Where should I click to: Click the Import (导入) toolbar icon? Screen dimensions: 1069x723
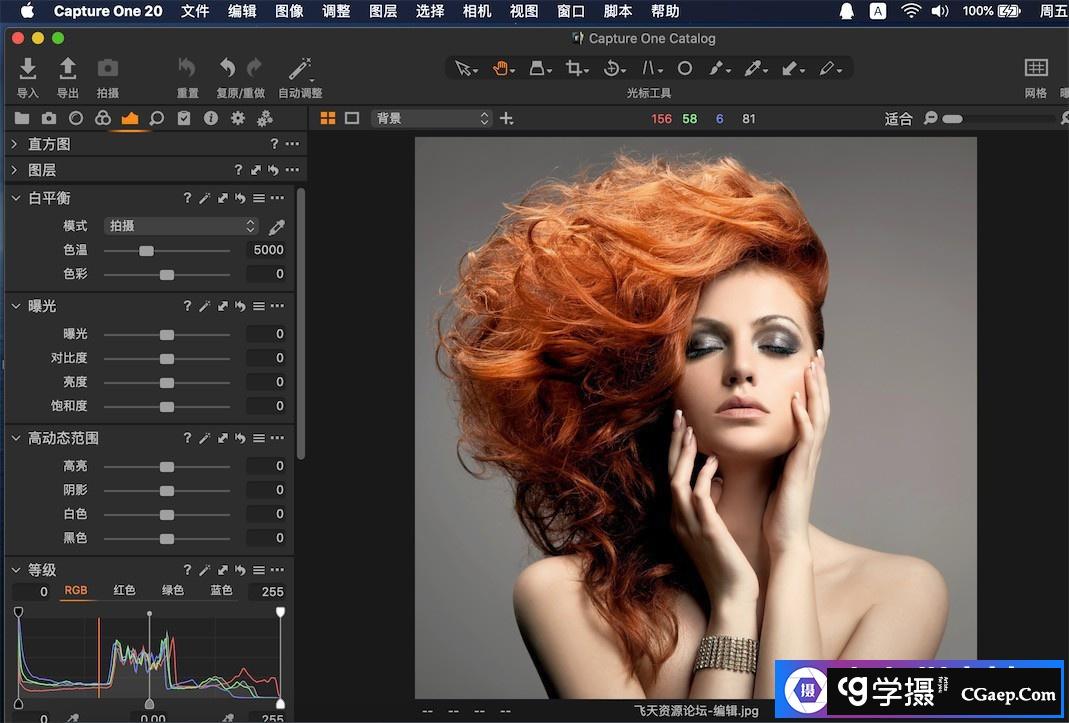pyautogui.click(x=28, y=69)
